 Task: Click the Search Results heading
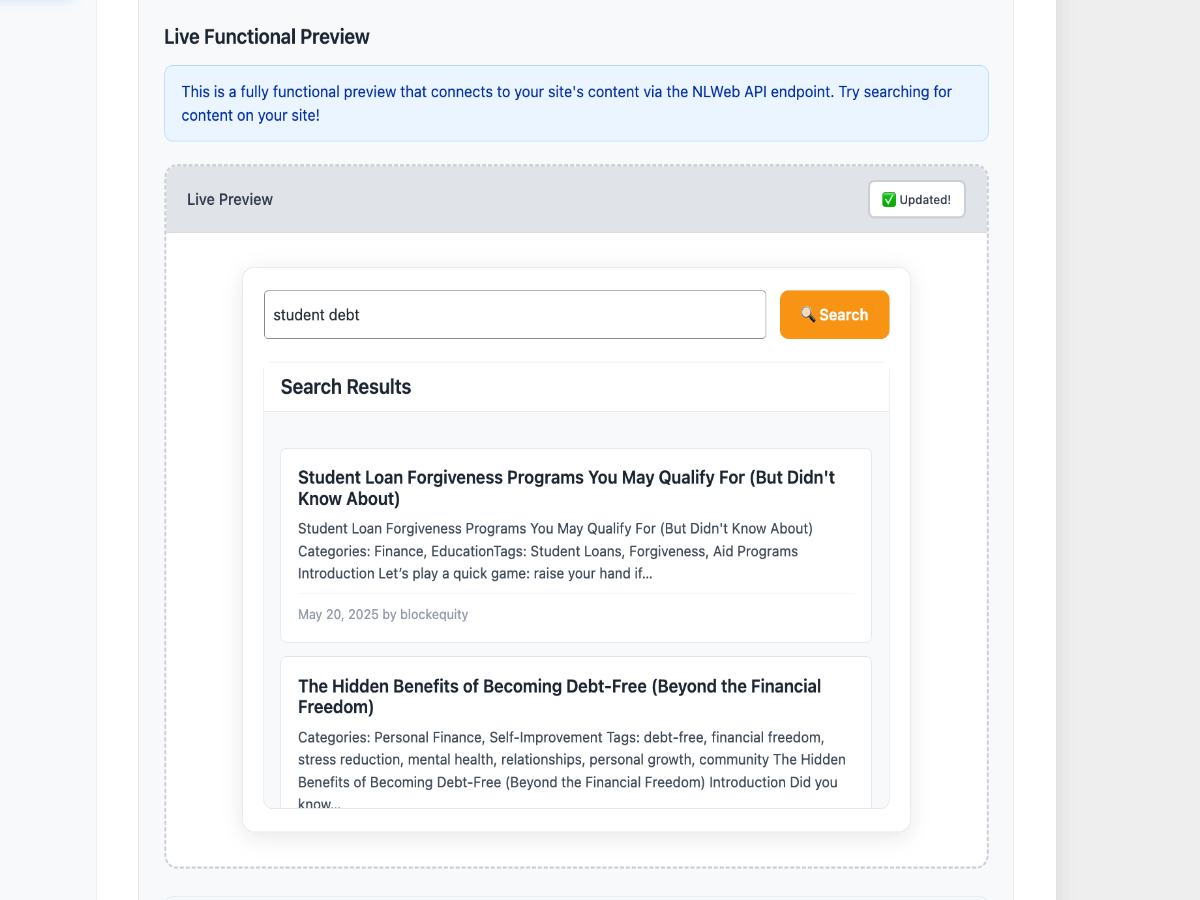coord(346,387)
